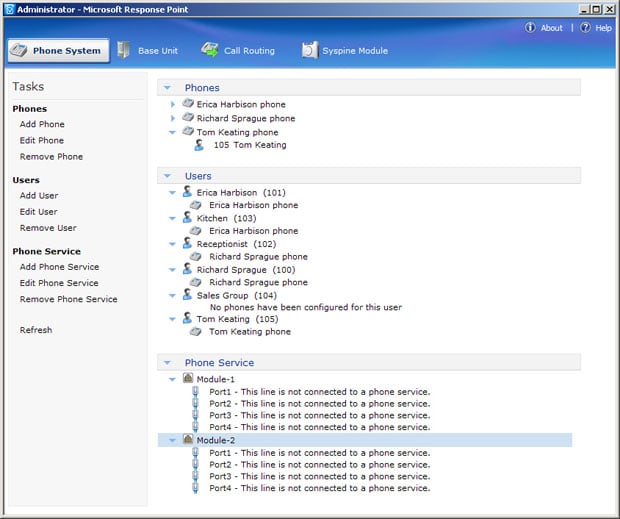Click the Module-1 device icon
Viewport: 620px width, 519px height.
click(x=187, y=379)
